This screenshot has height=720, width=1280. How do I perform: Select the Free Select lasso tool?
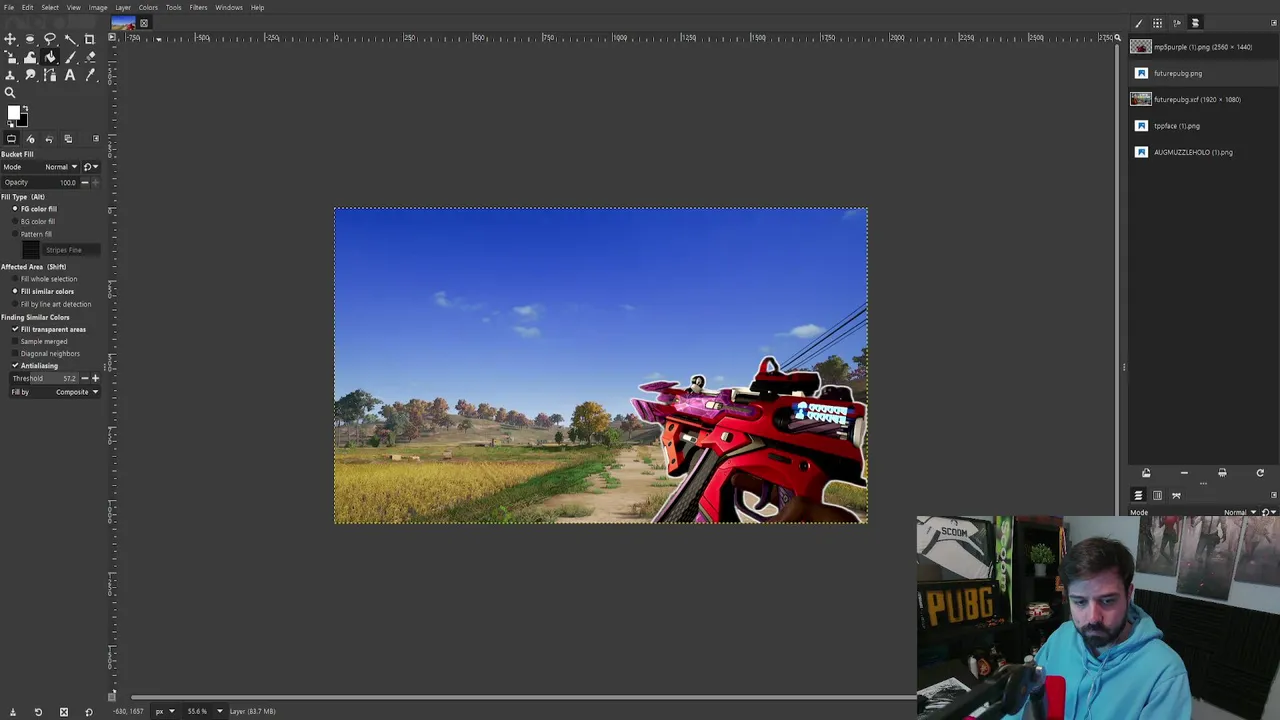[50, 39]
